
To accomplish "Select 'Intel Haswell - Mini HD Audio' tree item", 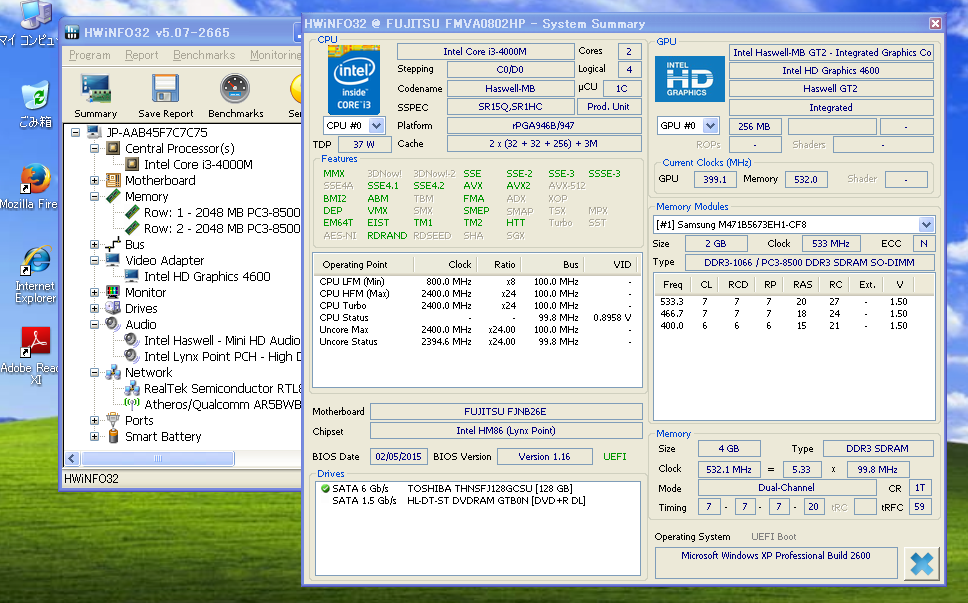I will tap(222, 340).
